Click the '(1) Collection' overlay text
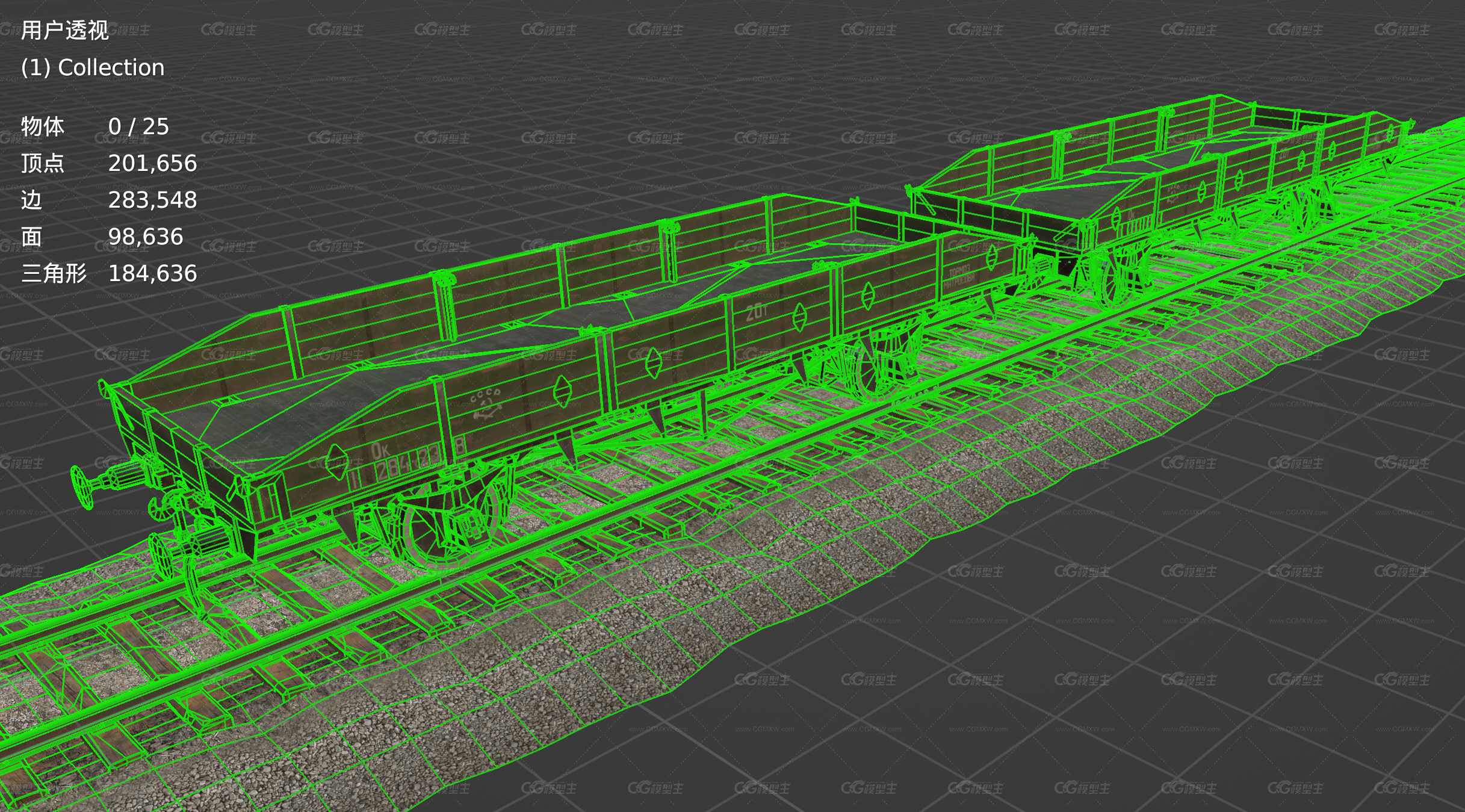The image size is (1465, 812). point(93,67)
